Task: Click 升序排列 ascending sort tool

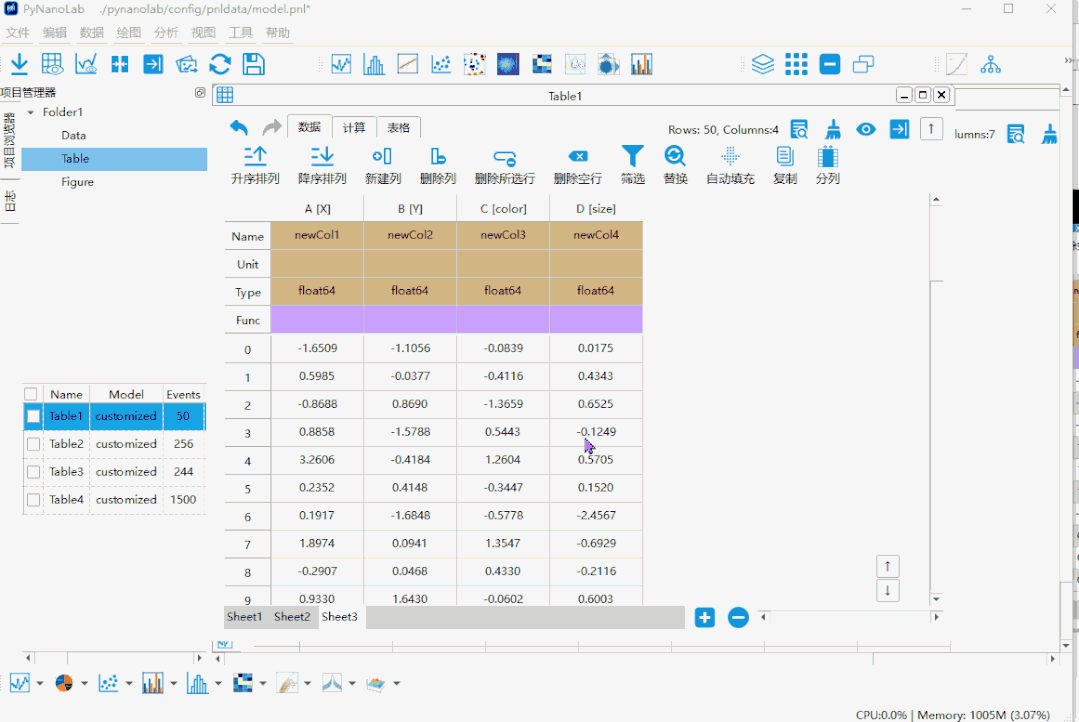Action: coord(255,165)
